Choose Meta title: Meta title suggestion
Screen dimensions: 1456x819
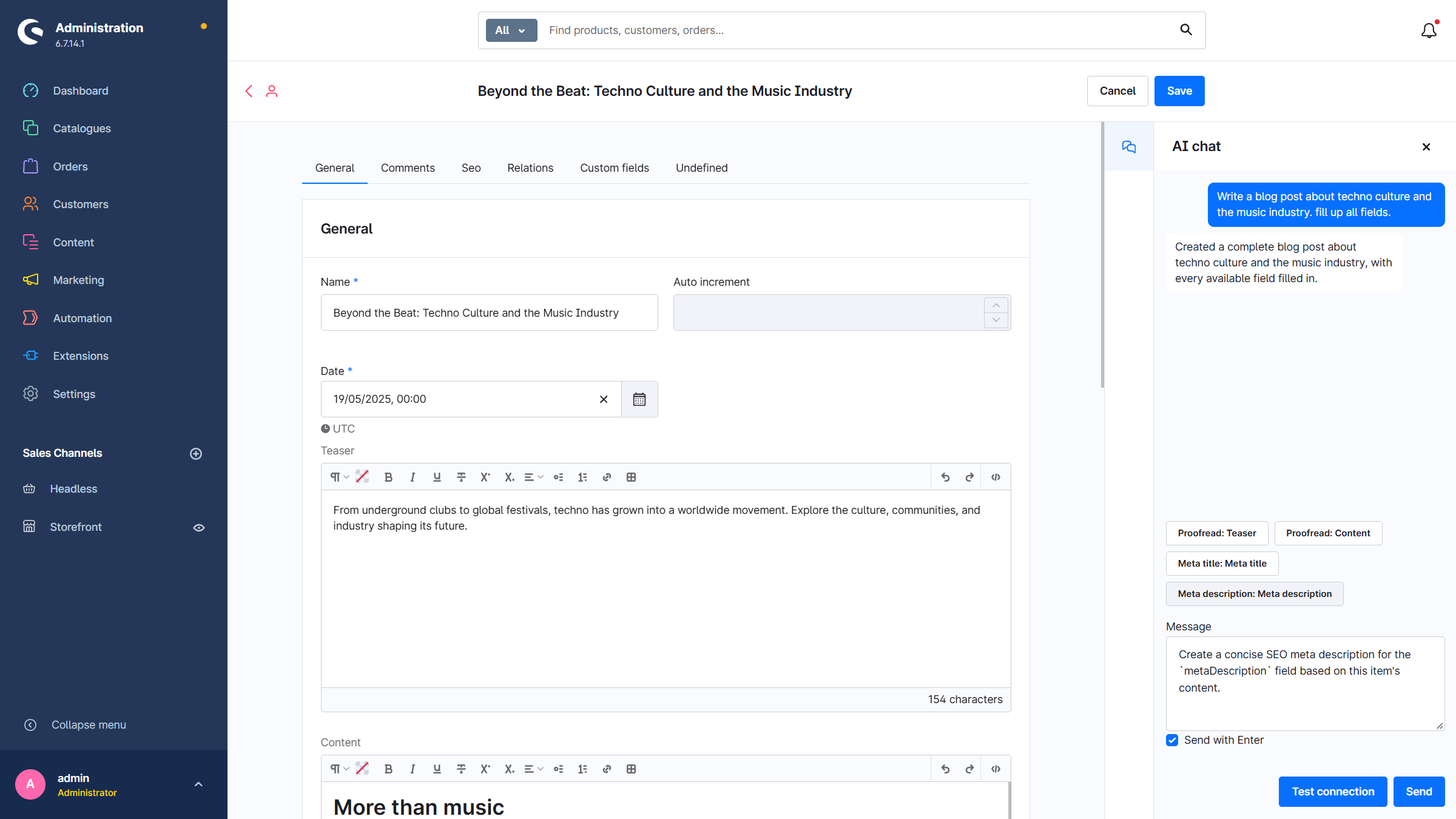(x=1222, y=564)
